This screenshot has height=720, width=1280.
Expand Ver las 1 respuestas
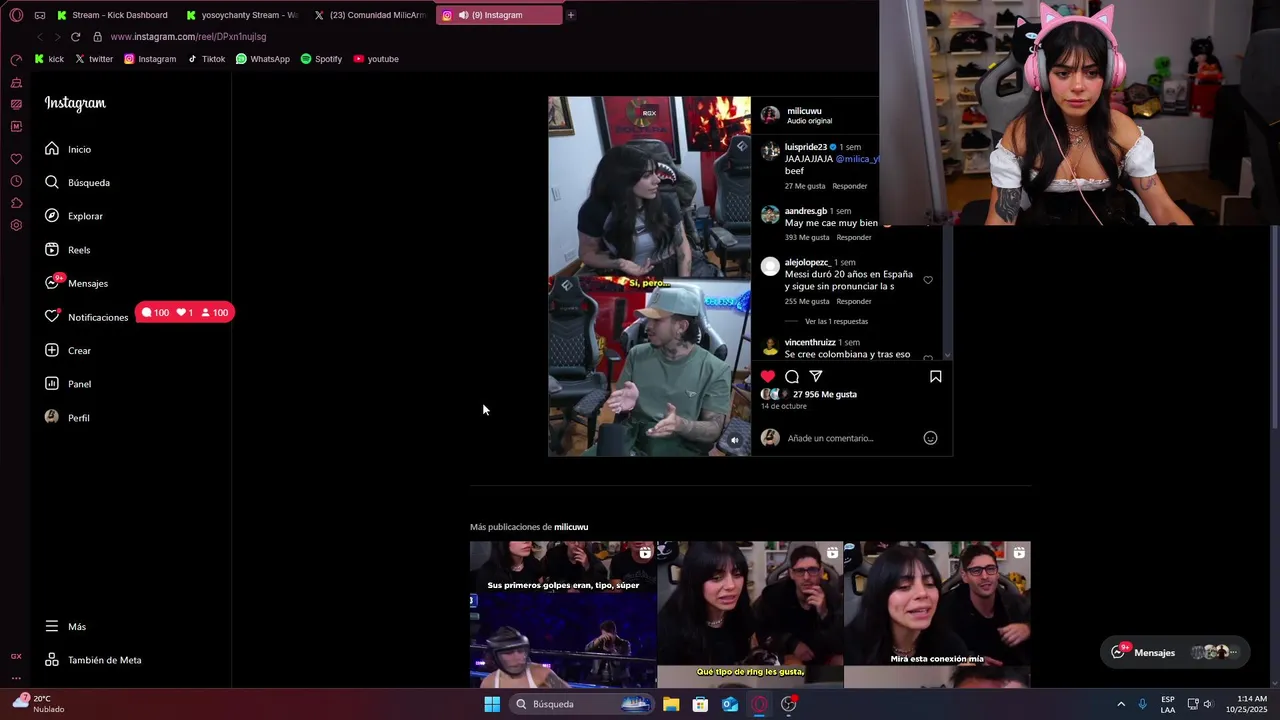pyautogui.click(x=836, y=322)
